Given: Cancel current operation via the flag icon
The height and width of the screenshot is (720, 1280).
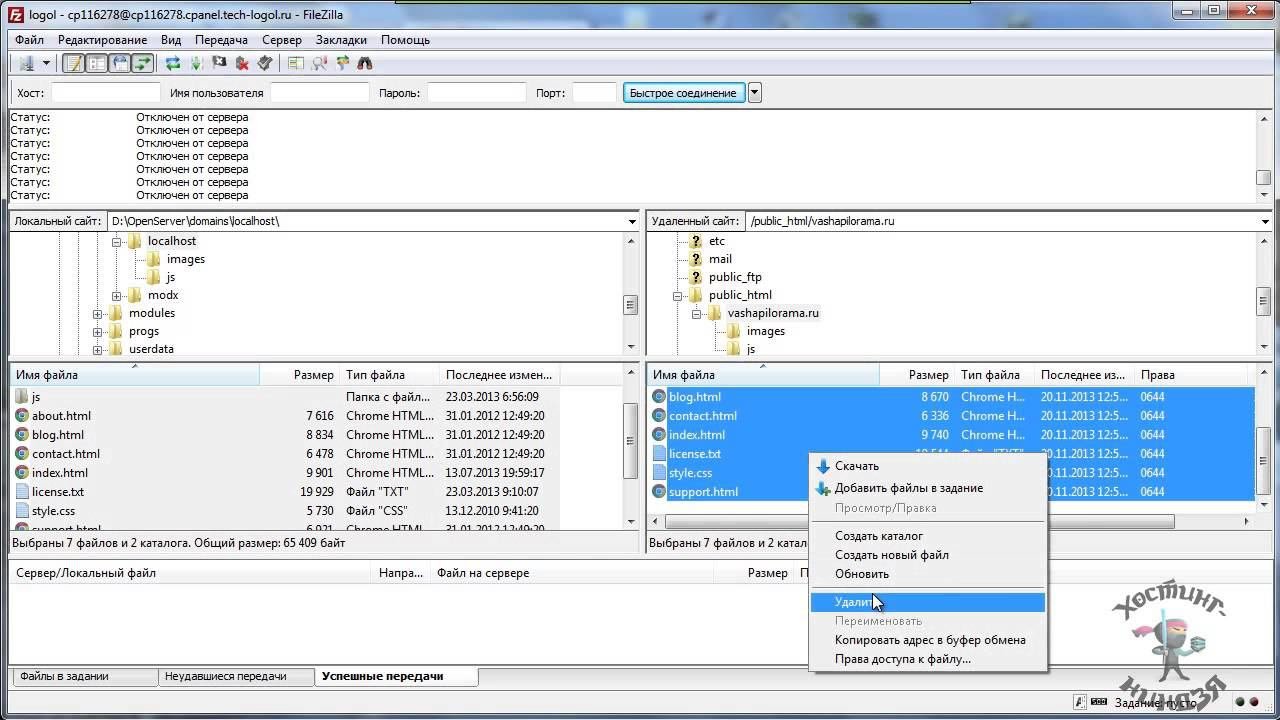Looking at the screenshot, I should tap(219, 63).
